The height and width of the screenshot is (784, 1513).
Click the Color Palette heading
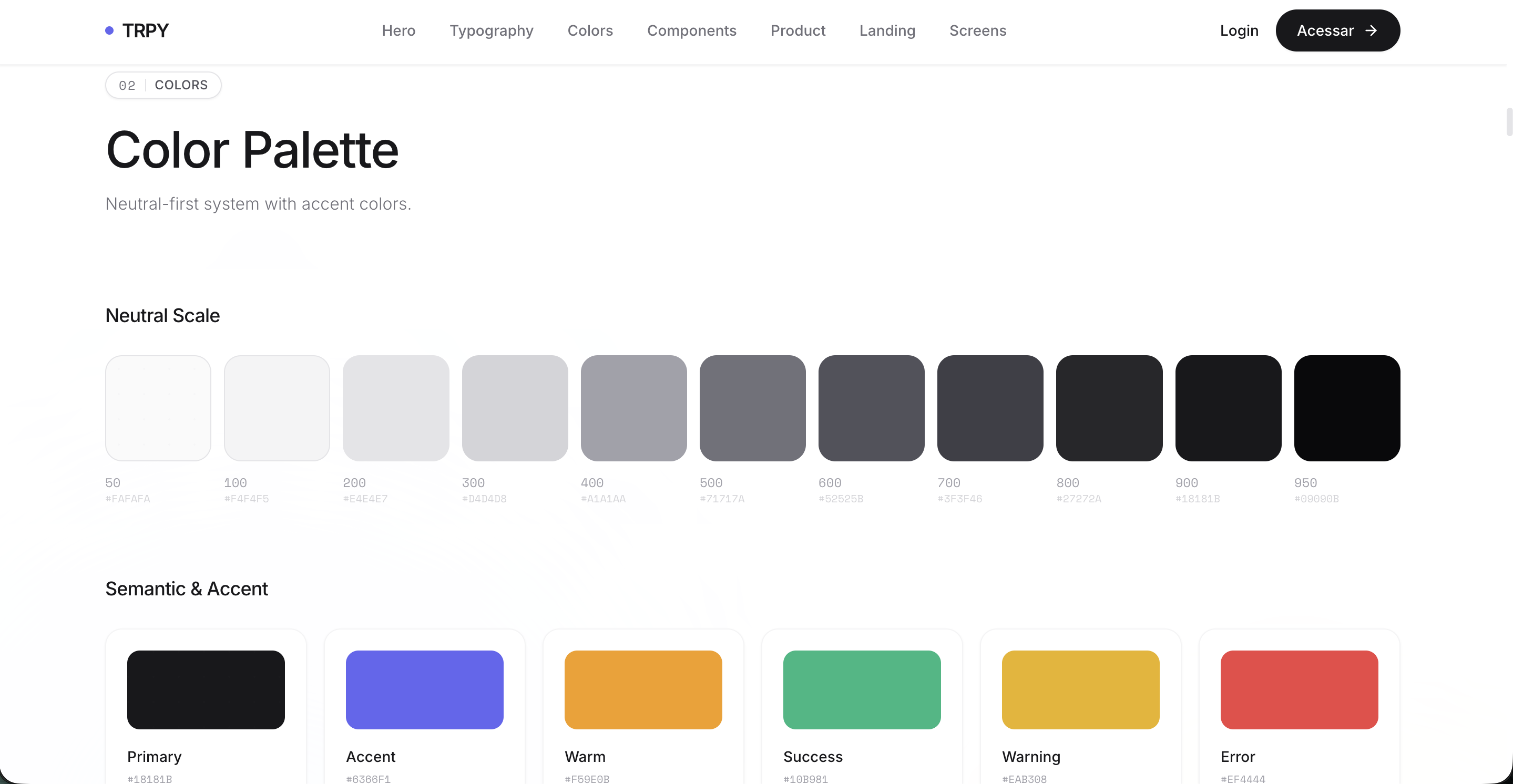click(x=252, y=150)
